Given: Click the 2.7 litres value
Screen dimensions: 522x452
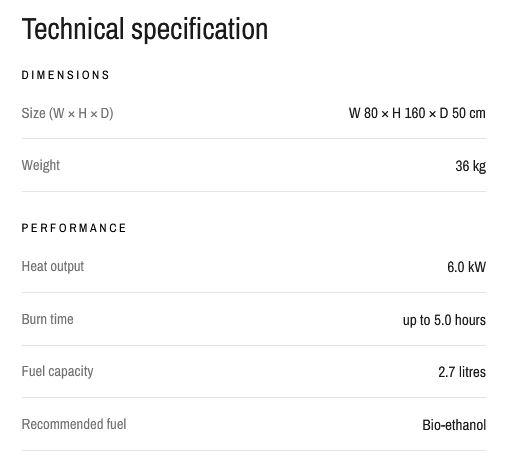Looking at the screenshot, I should point(462,372).
